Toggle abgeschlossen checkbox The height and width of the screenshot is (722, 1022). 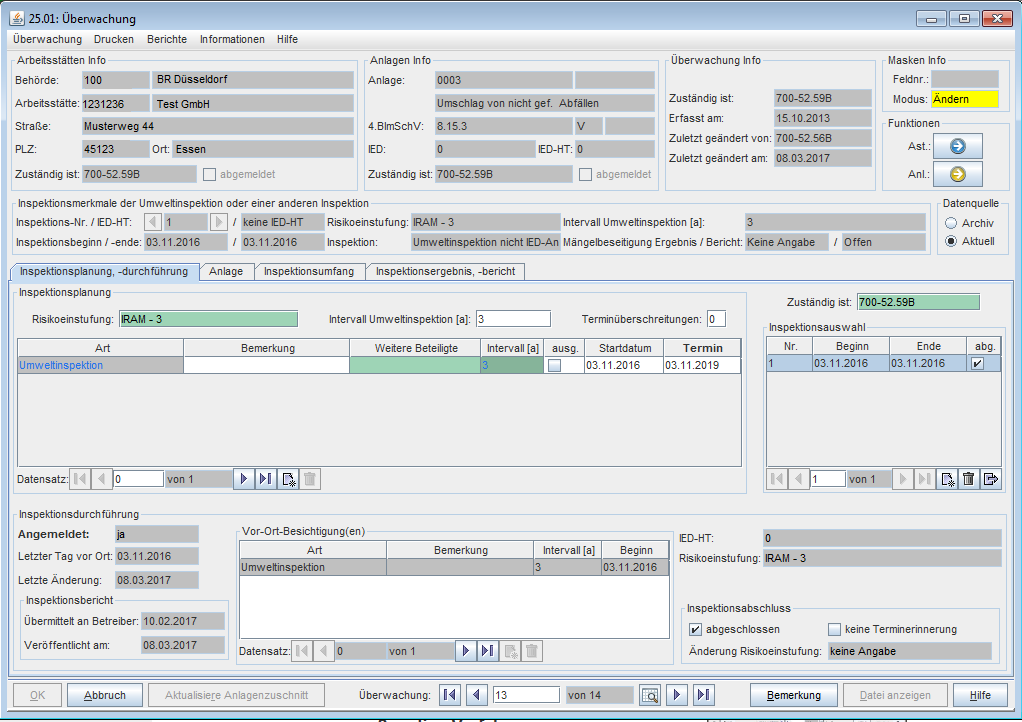pyautogui.click(x=695, y=629)
